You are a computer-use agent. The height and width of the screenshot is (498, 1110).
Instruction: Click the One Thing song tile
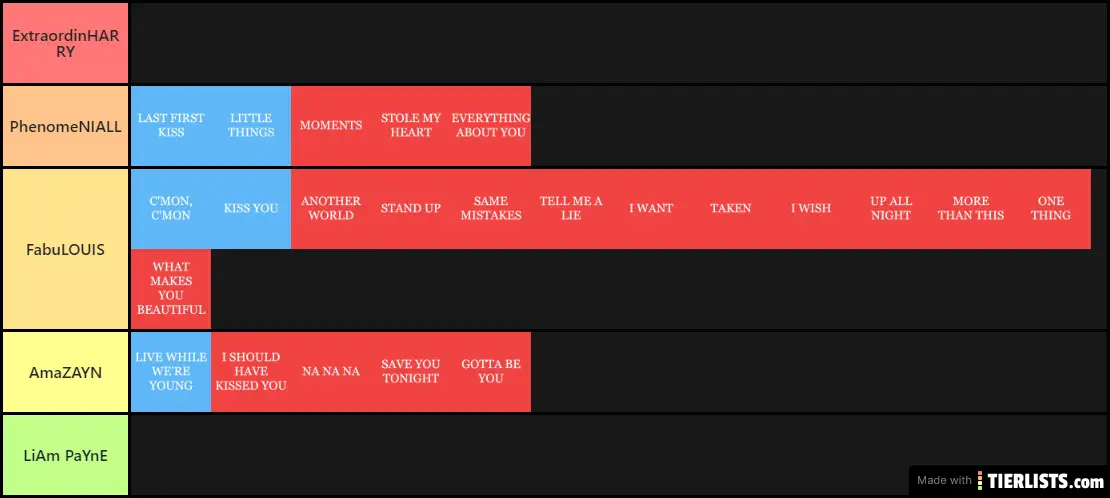tap(1051, 208)
